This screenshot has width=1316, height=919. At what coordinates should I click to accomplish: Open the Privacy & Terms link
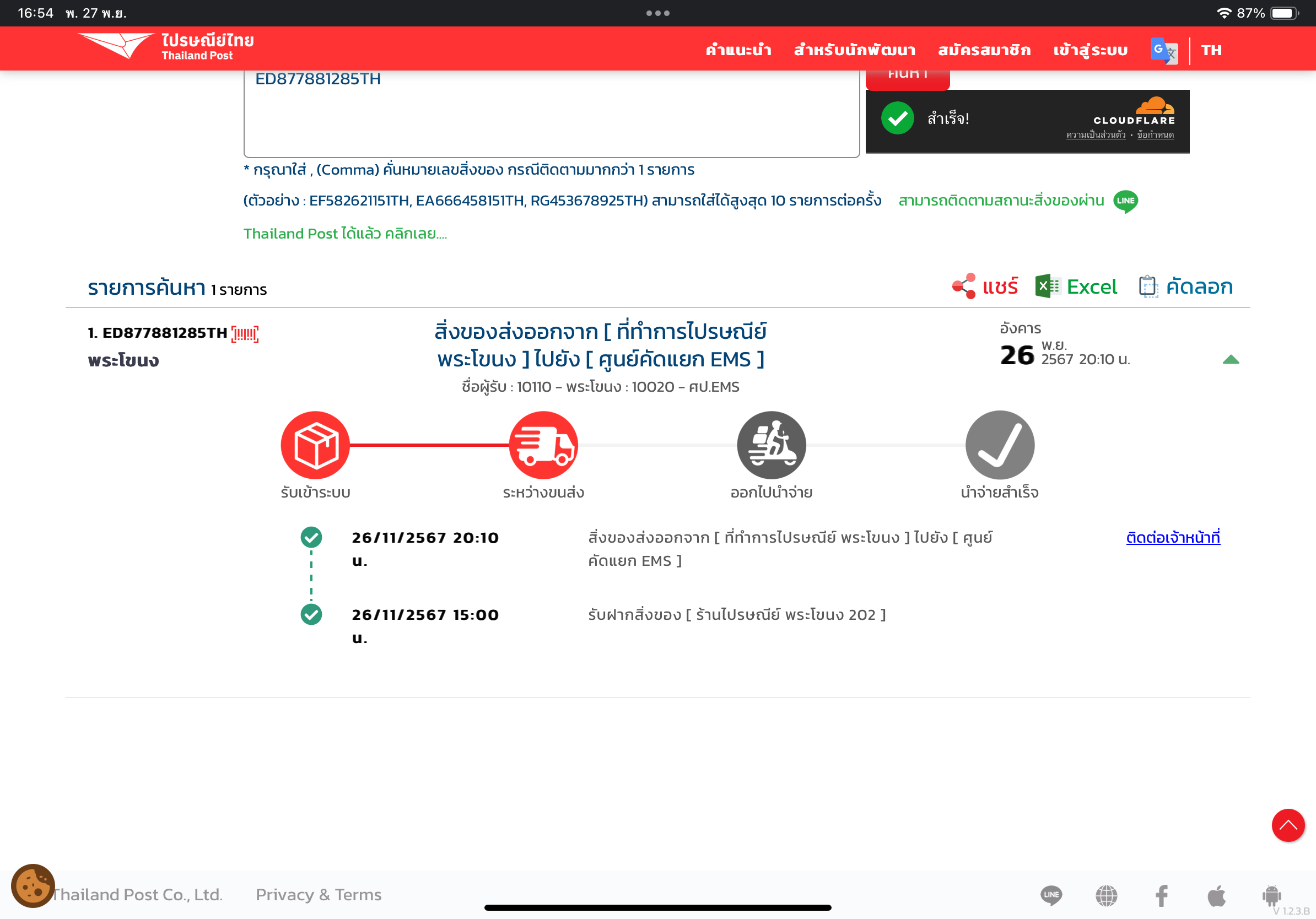point(319,894)
